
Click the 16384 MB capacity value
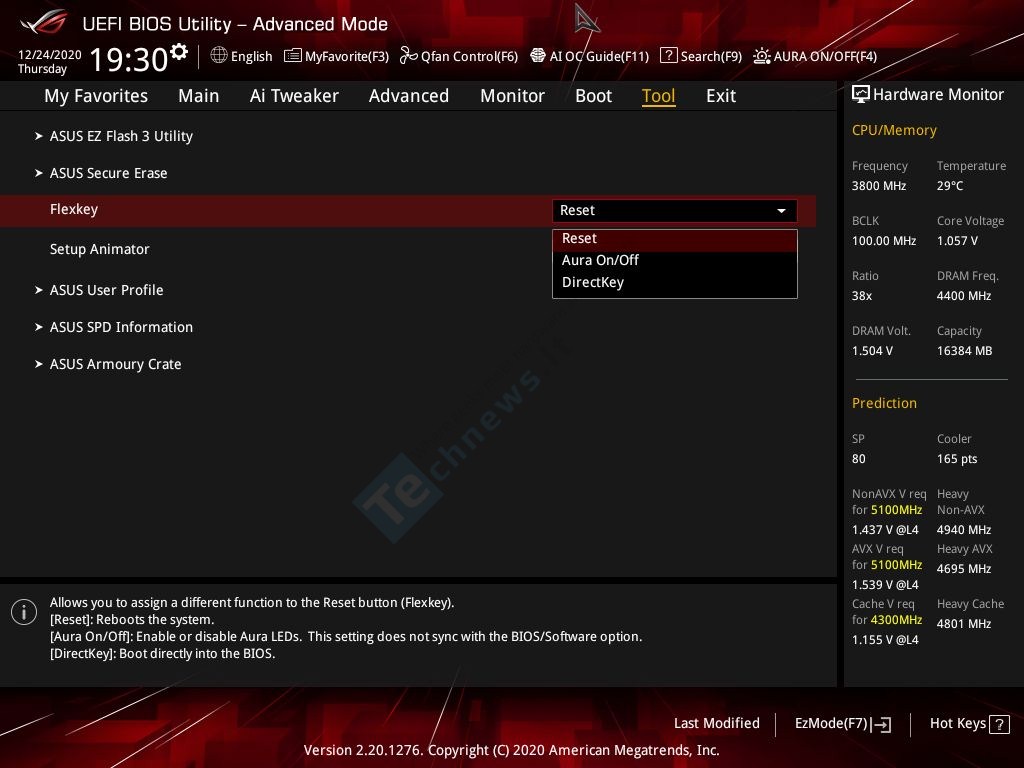tap(965, 351)
